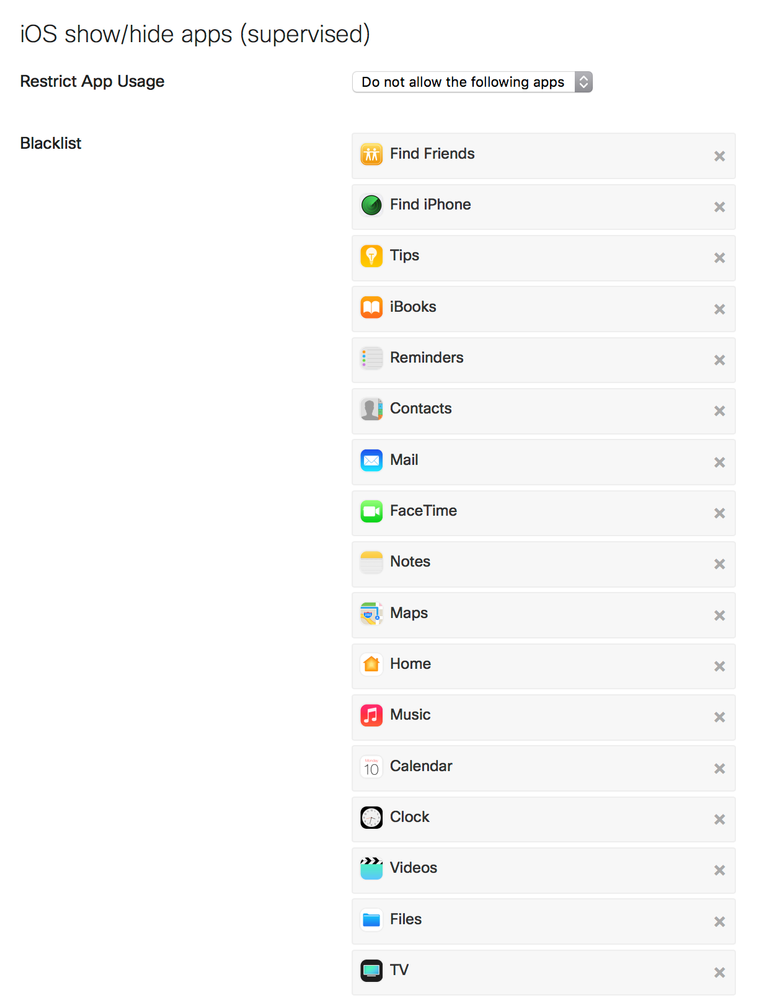
Task: Click the Music note icon
Action: 371,715
